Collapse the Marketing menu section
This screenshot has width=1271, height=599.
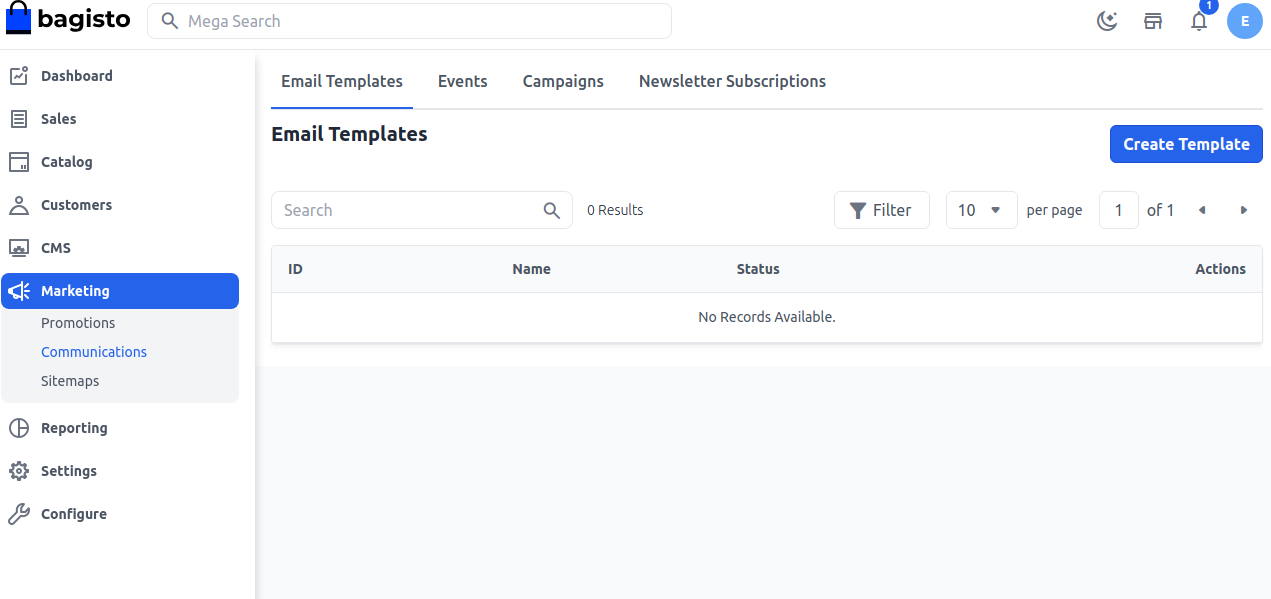pos(120,291)
